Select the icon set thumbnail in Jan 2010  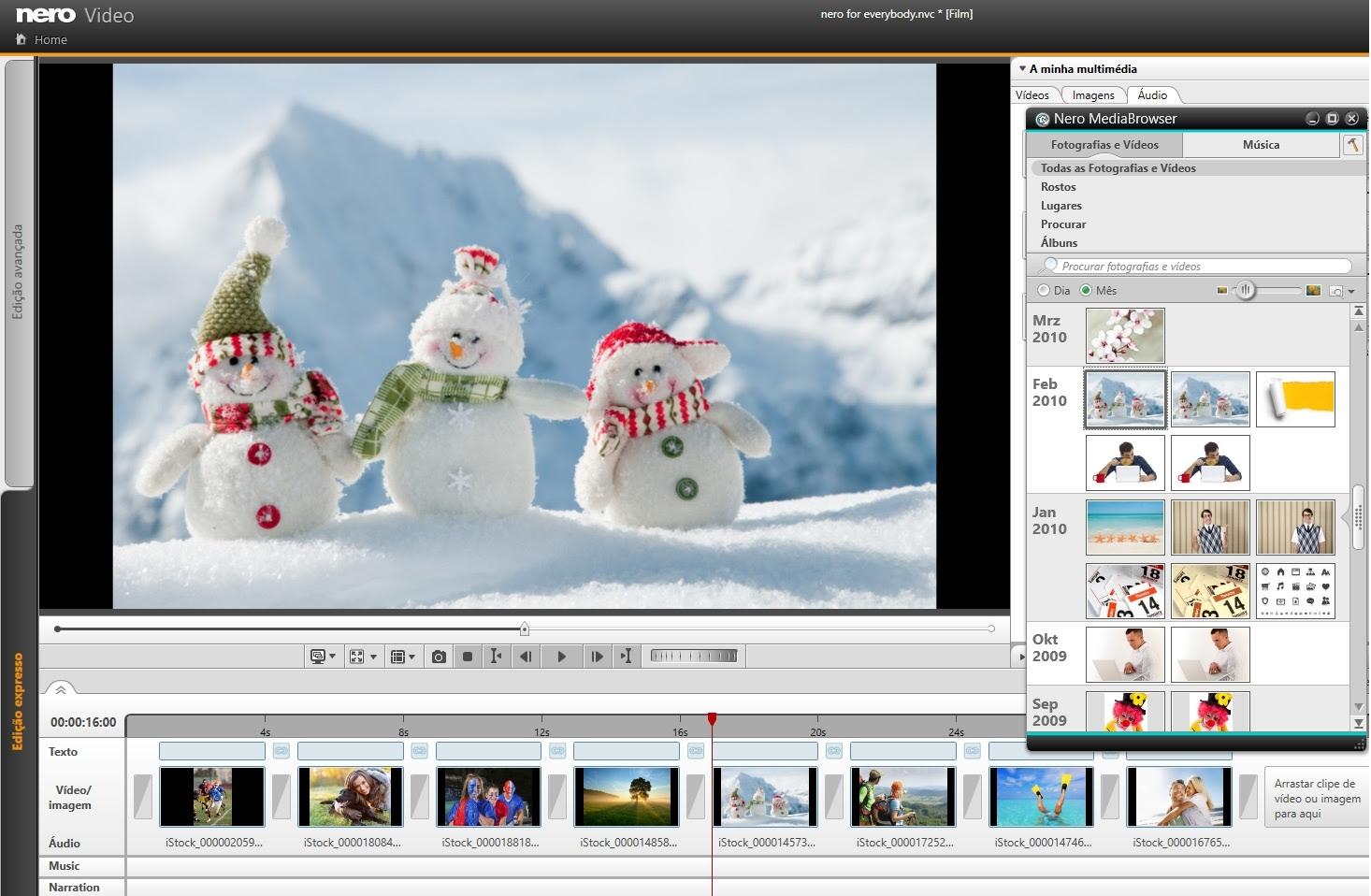point(1295,591)
